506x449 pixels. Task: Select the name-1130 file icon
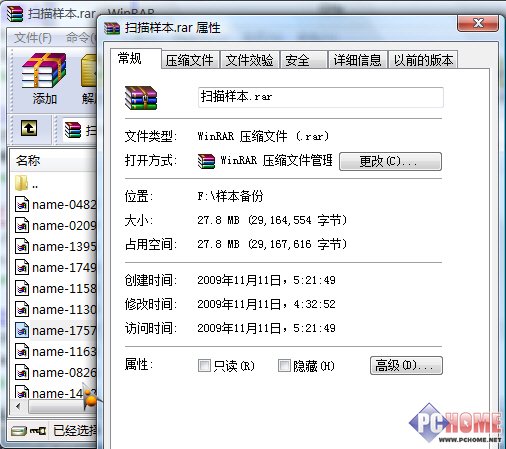pyautogui.click(x=22, y=310)
